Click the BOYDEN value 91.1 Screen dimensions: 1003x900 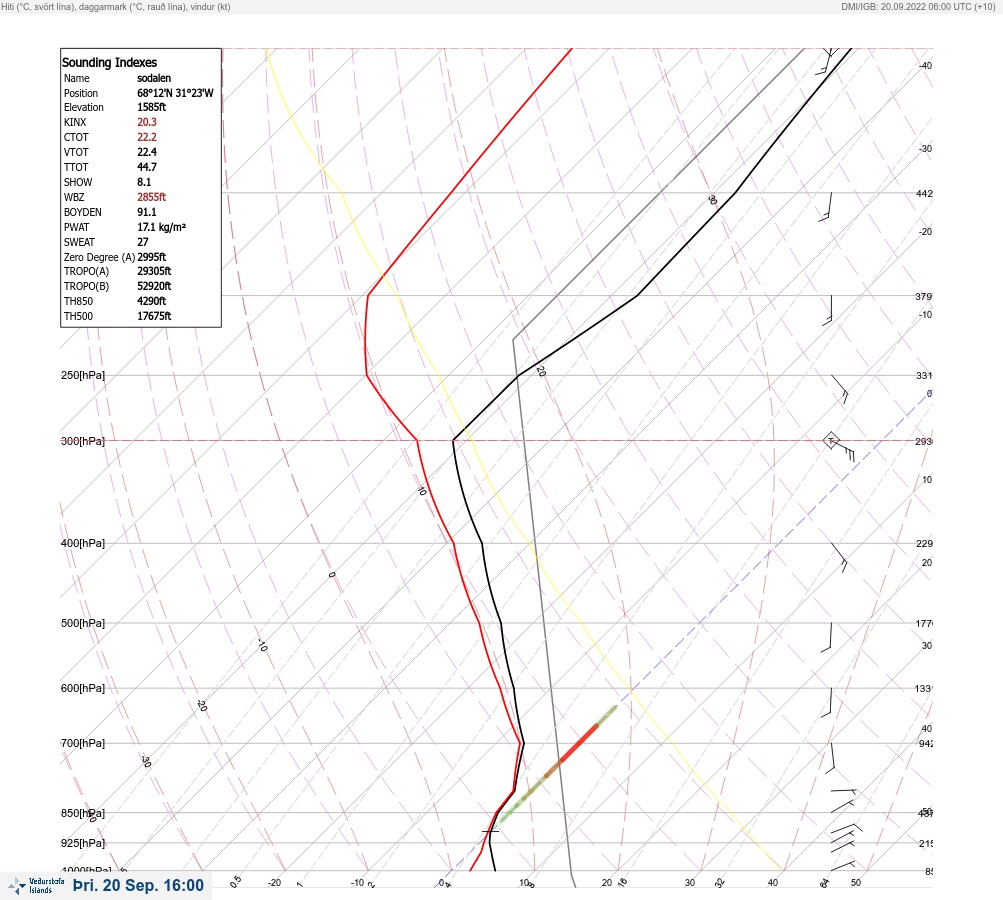coord(146,212)
